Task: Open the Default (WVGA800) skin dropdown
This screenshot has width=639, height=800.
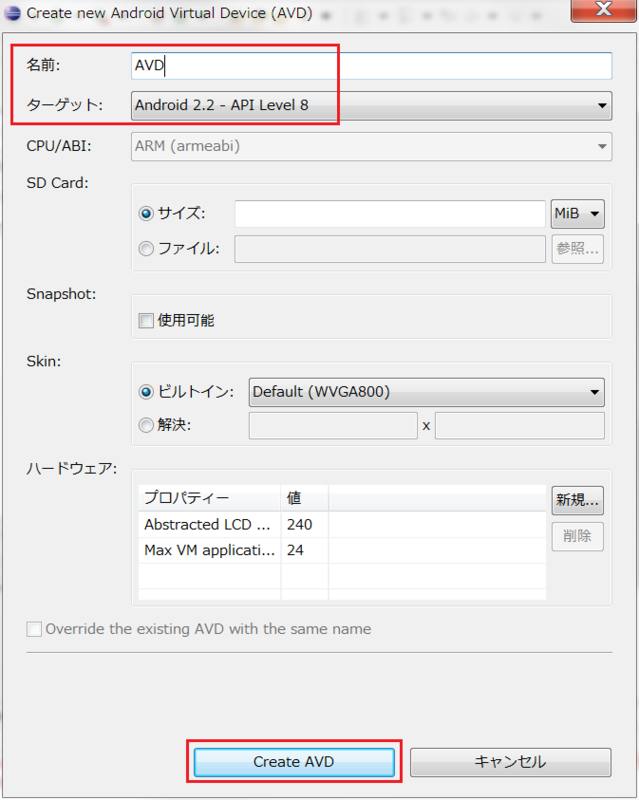Action: point(427,392)
